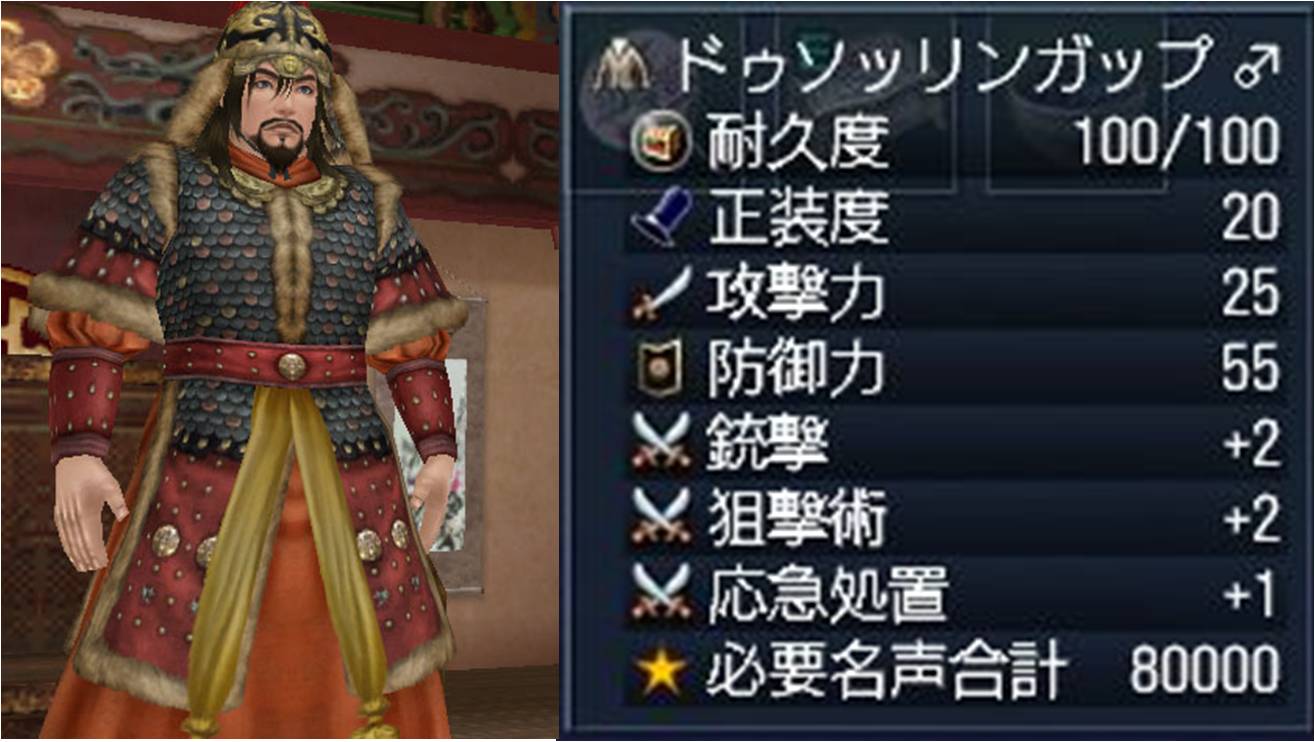Viewport: 1315px width, 742px height.
Task: Select the item name ドゥソッリンガップ
Action: coord(942,69)
